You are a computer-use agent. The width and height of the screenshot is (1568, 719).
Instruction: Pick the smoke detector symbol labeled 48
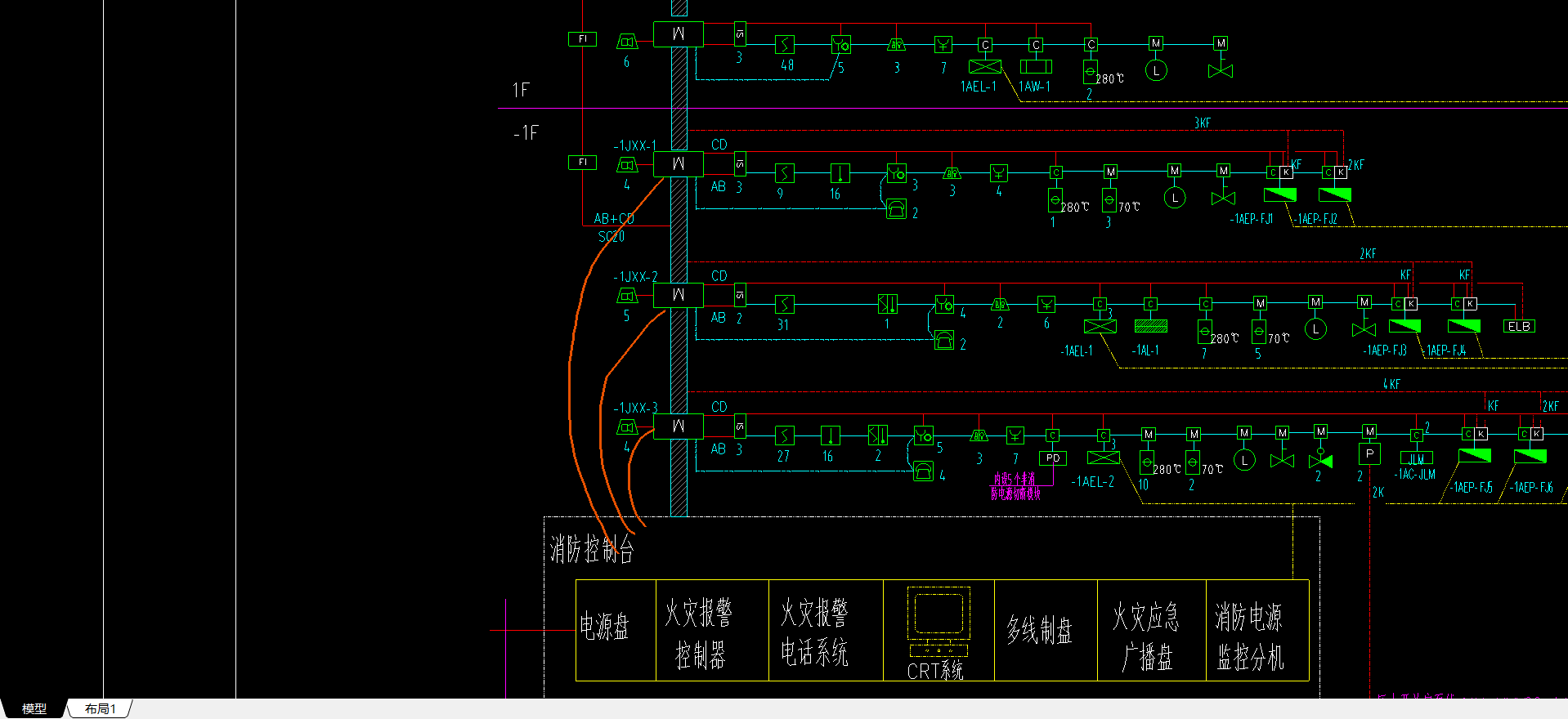(785, 44)
